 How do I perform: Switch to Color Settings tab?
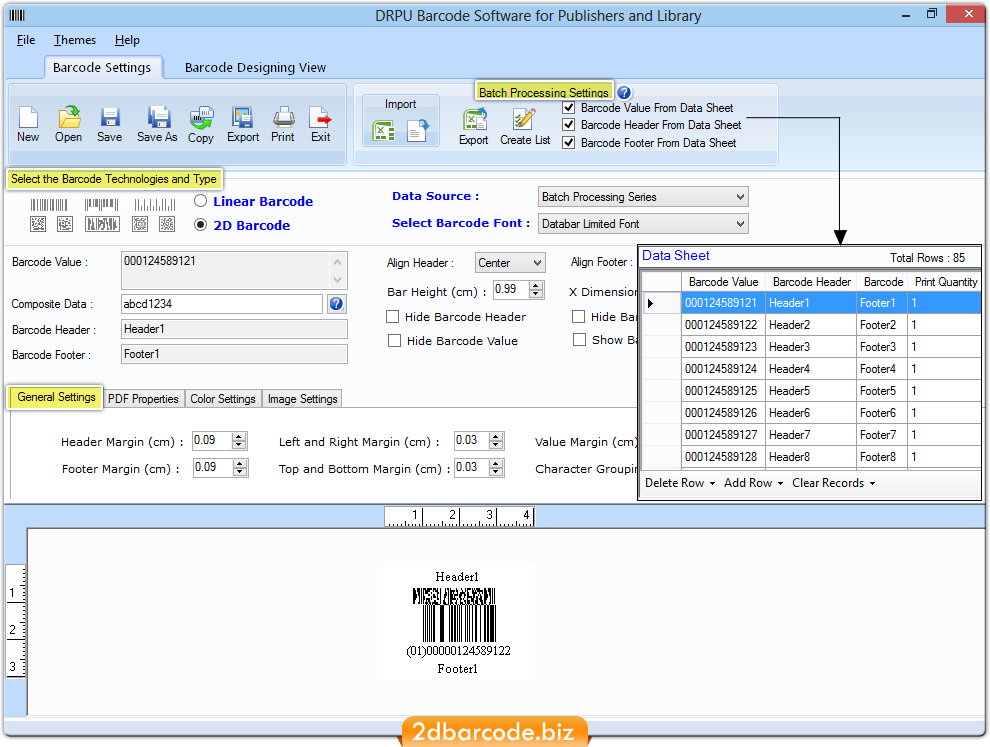tap(223, 399)
